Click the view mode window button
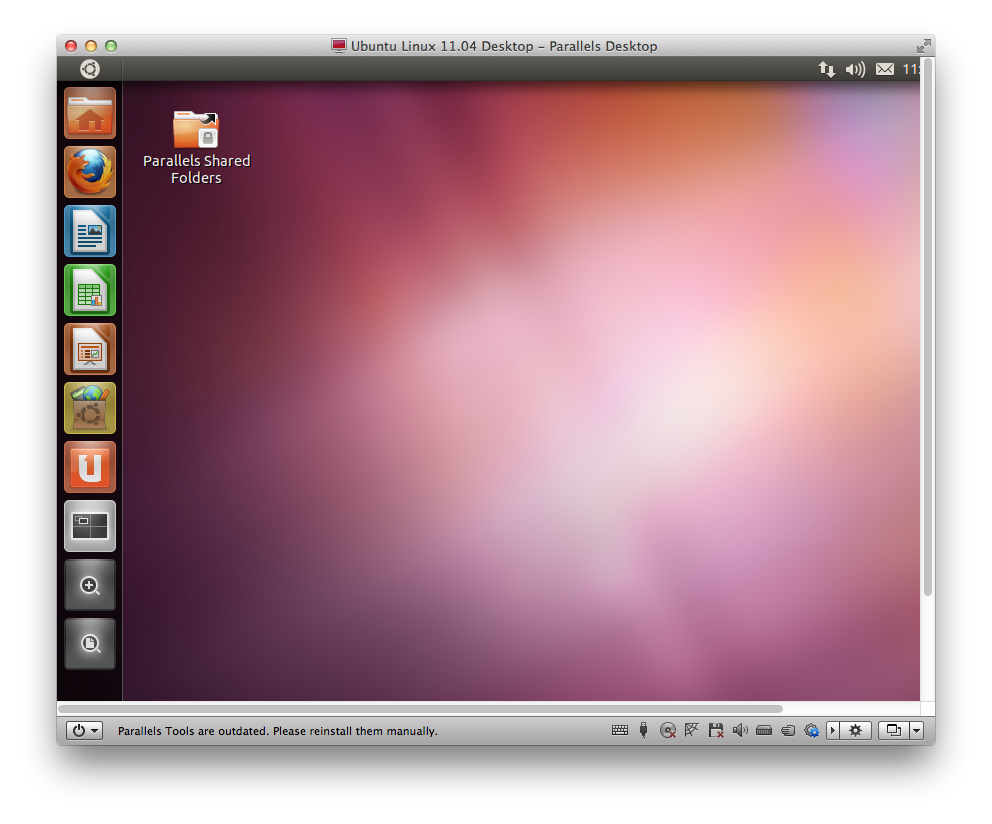 894,730
